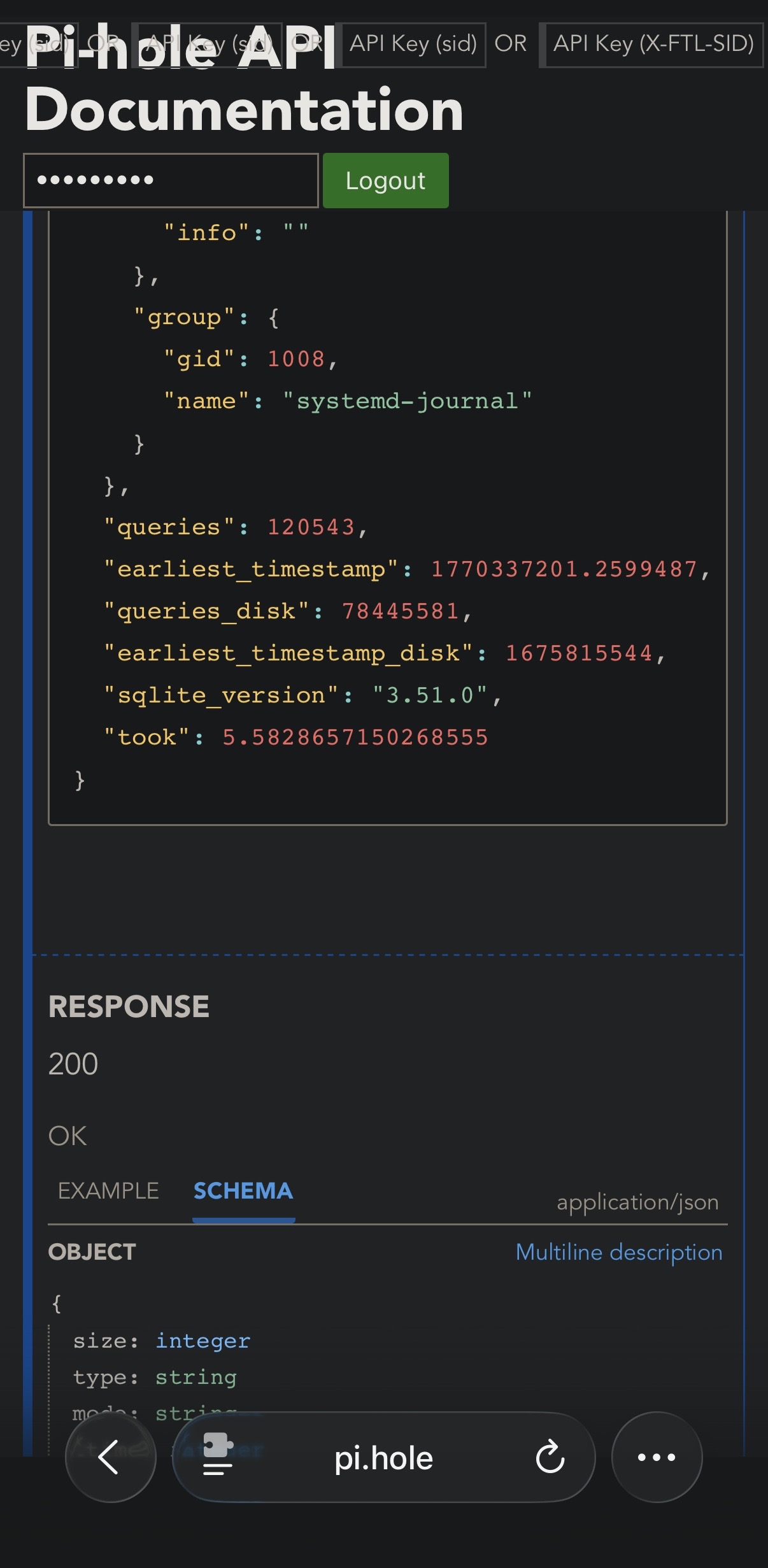The width and height of the screenshot is (768, 1568).
Task: Tap the pi.hole address bar text
Action: [x=383, y=1458]
